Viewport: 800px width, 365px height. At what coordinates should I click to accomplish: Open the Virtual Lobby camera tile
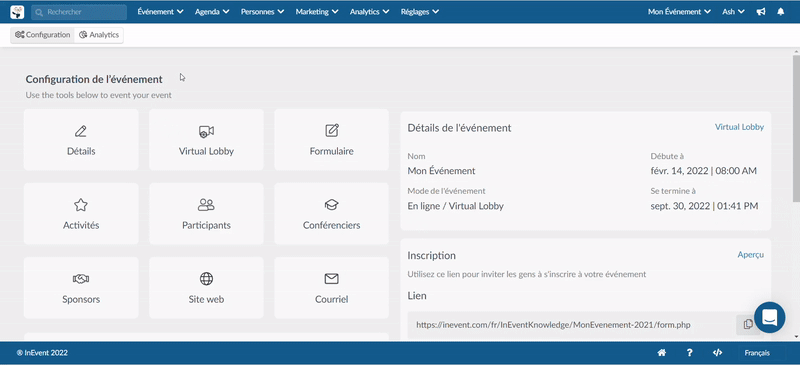click(x=206, y=139)
